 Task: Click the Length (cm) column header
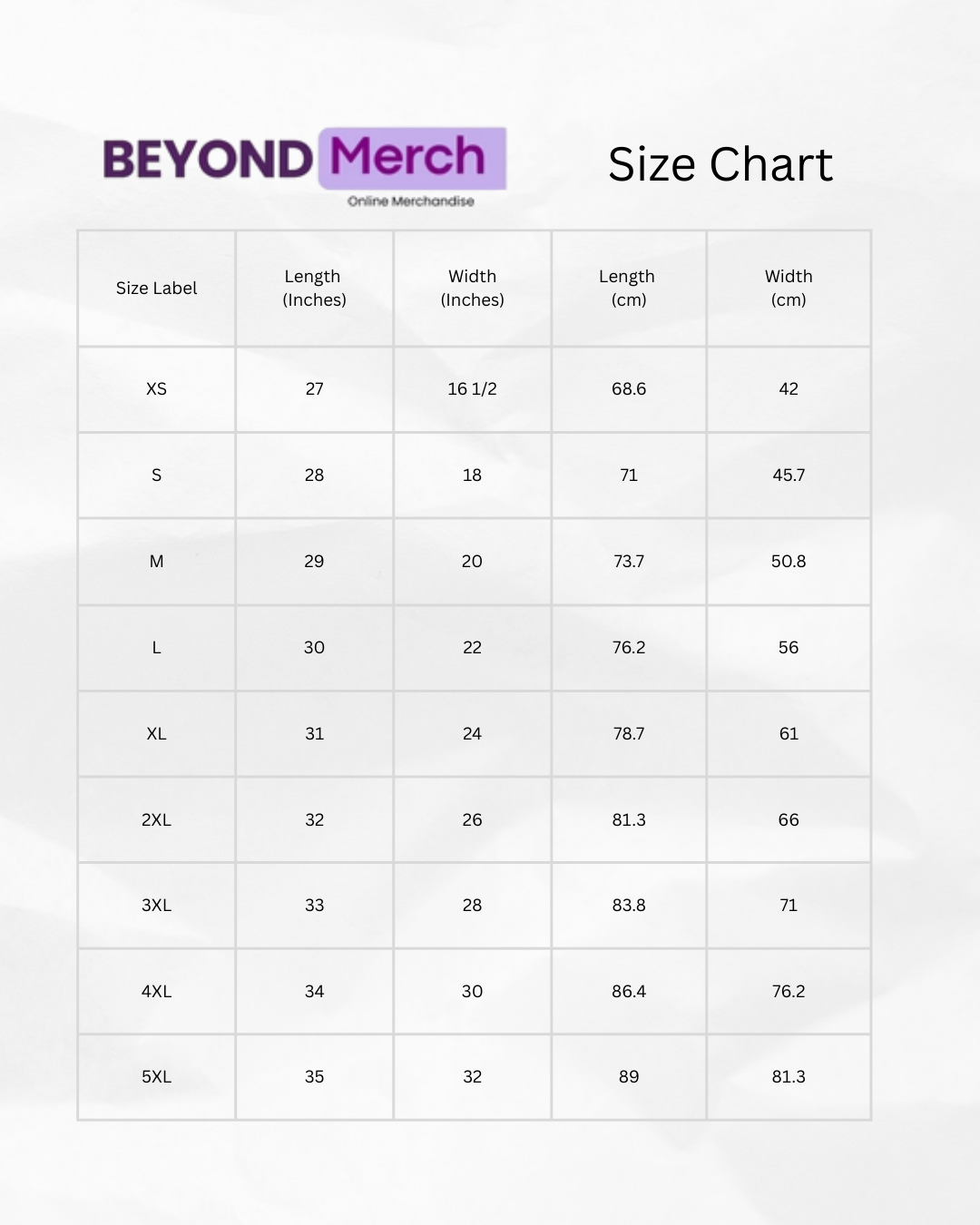(628, 289)
